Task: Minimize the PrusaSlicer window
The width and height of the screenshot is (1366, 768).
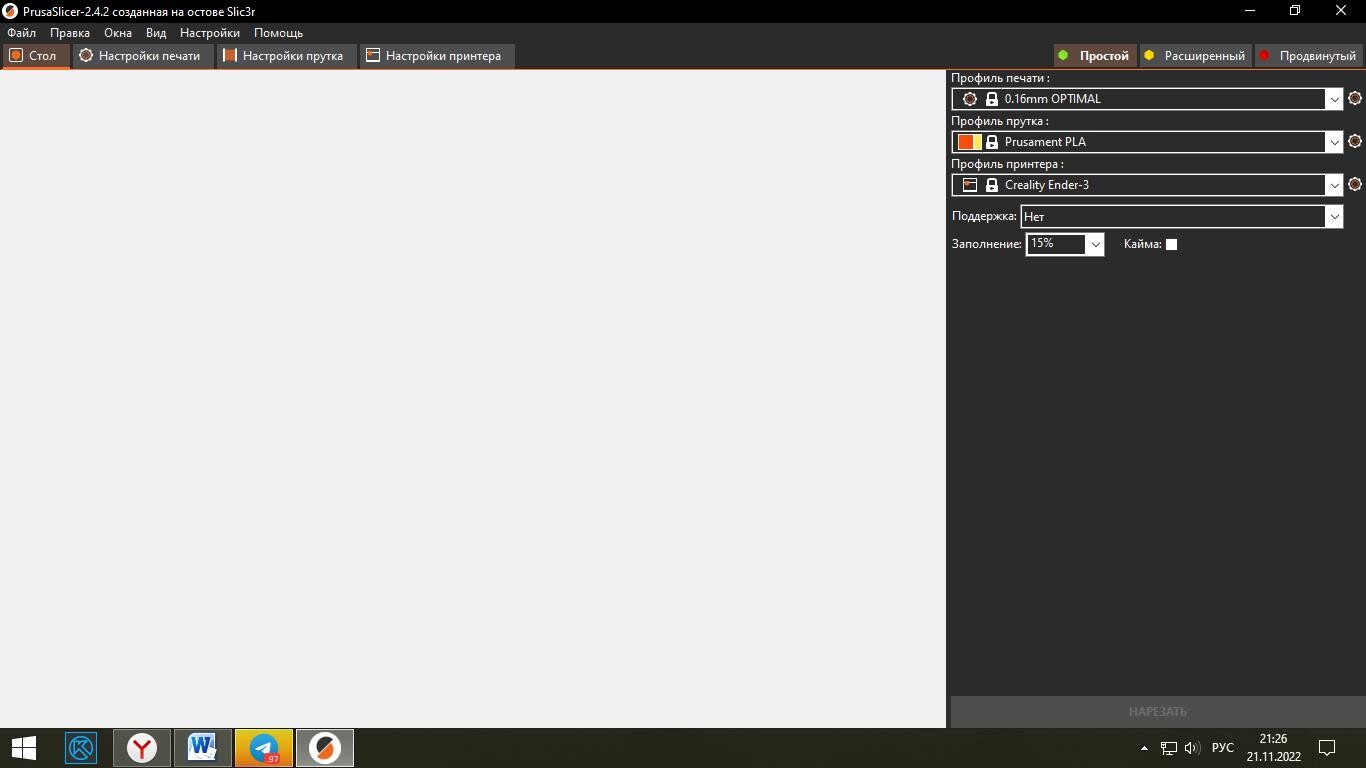Action: (1249, 11)
